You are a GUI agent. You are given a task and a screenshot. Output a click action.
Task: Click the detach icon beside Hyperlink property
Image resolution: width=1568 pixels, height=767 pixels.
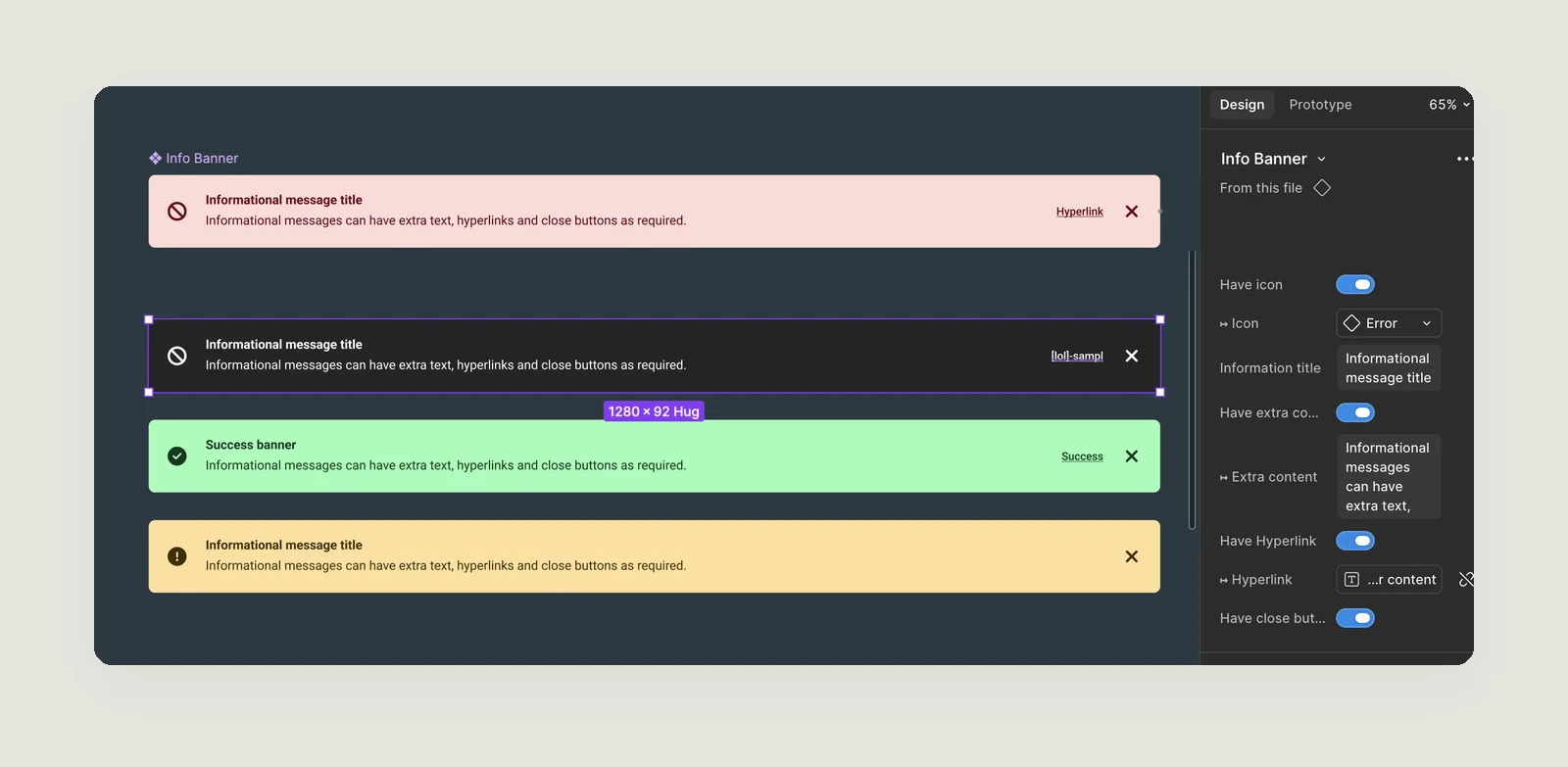pos(1466,580)
